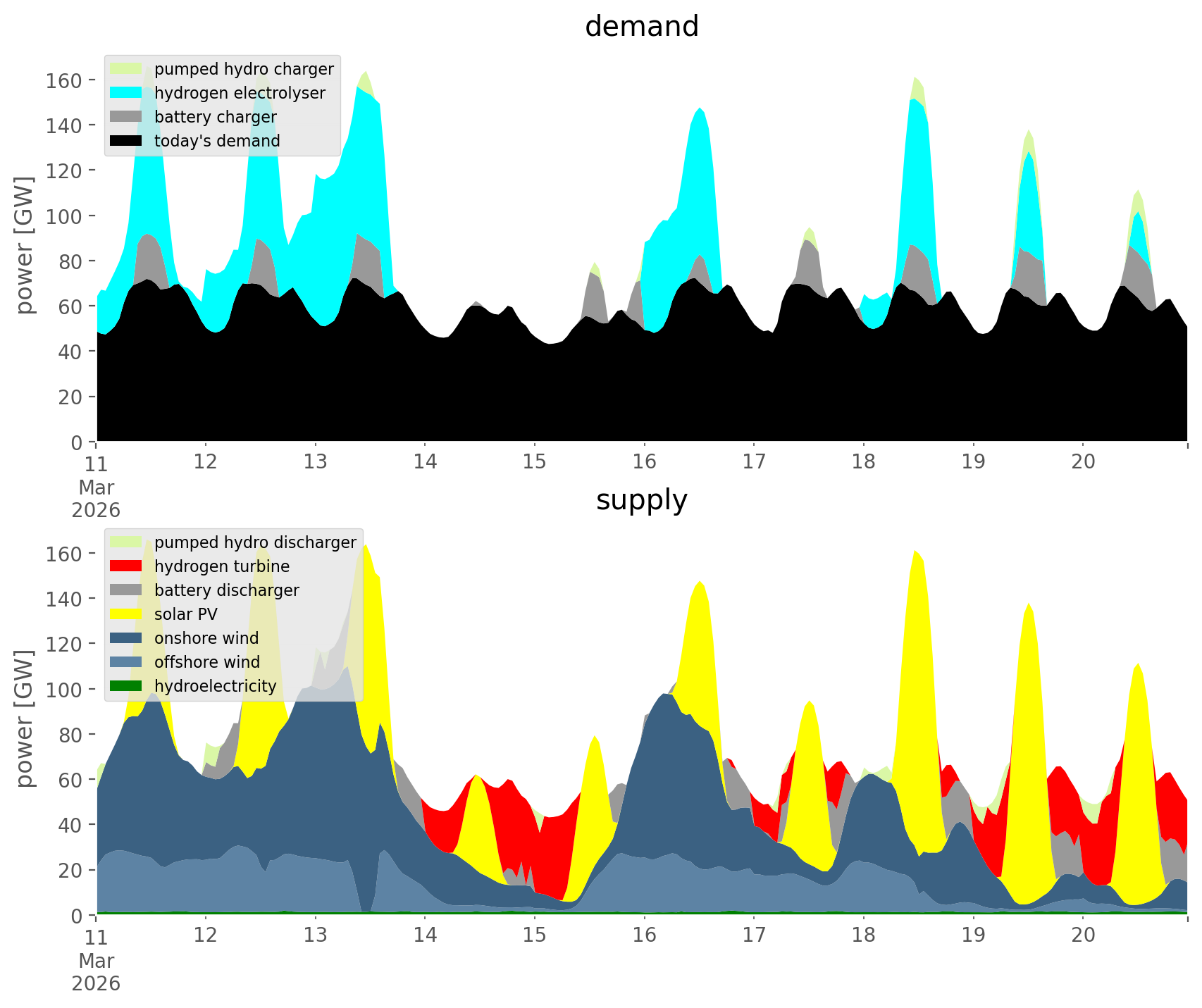Click the battery discharger legend label
This screenshot has width=1202, height=1008.
point(226,590)
